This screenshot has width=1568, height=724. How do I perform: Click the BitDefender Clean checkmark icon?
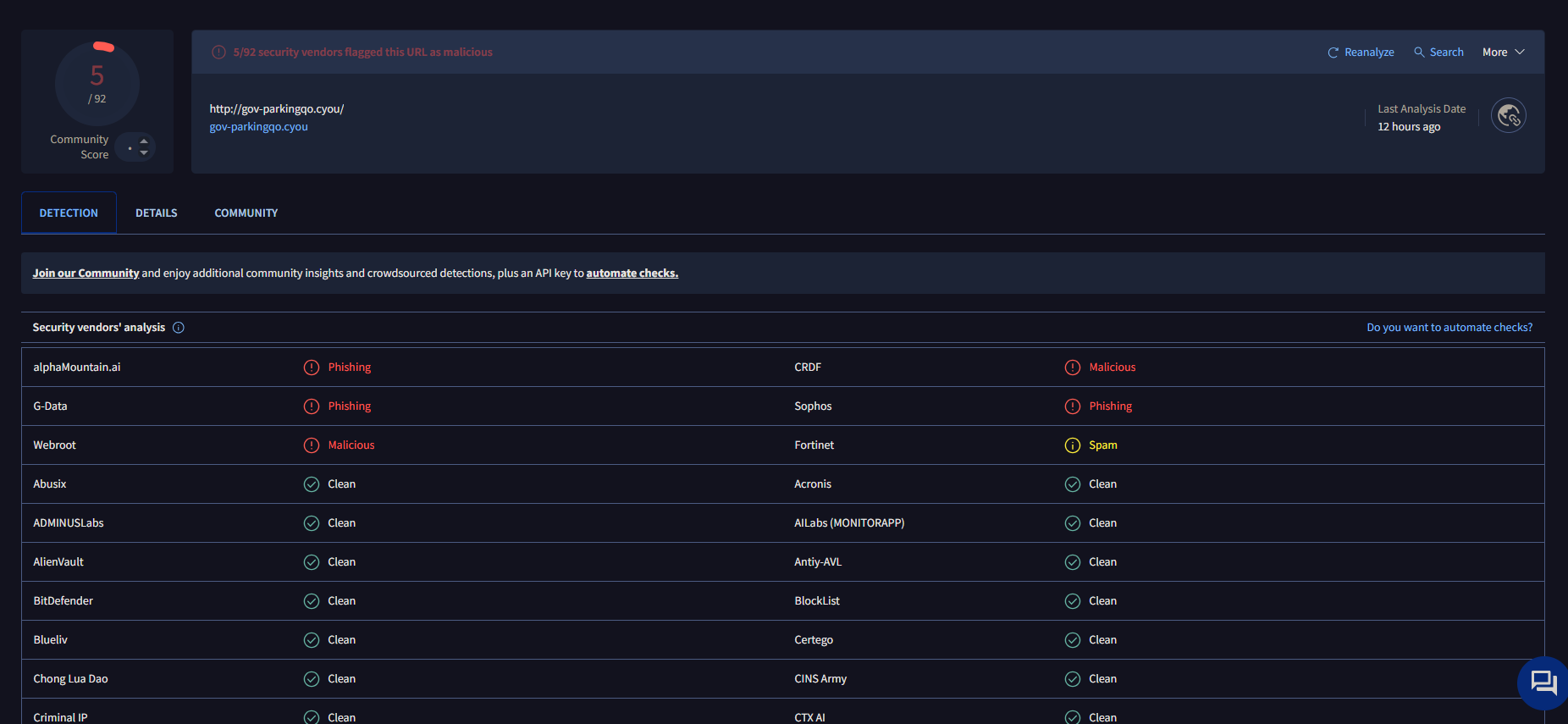(312, 601)
